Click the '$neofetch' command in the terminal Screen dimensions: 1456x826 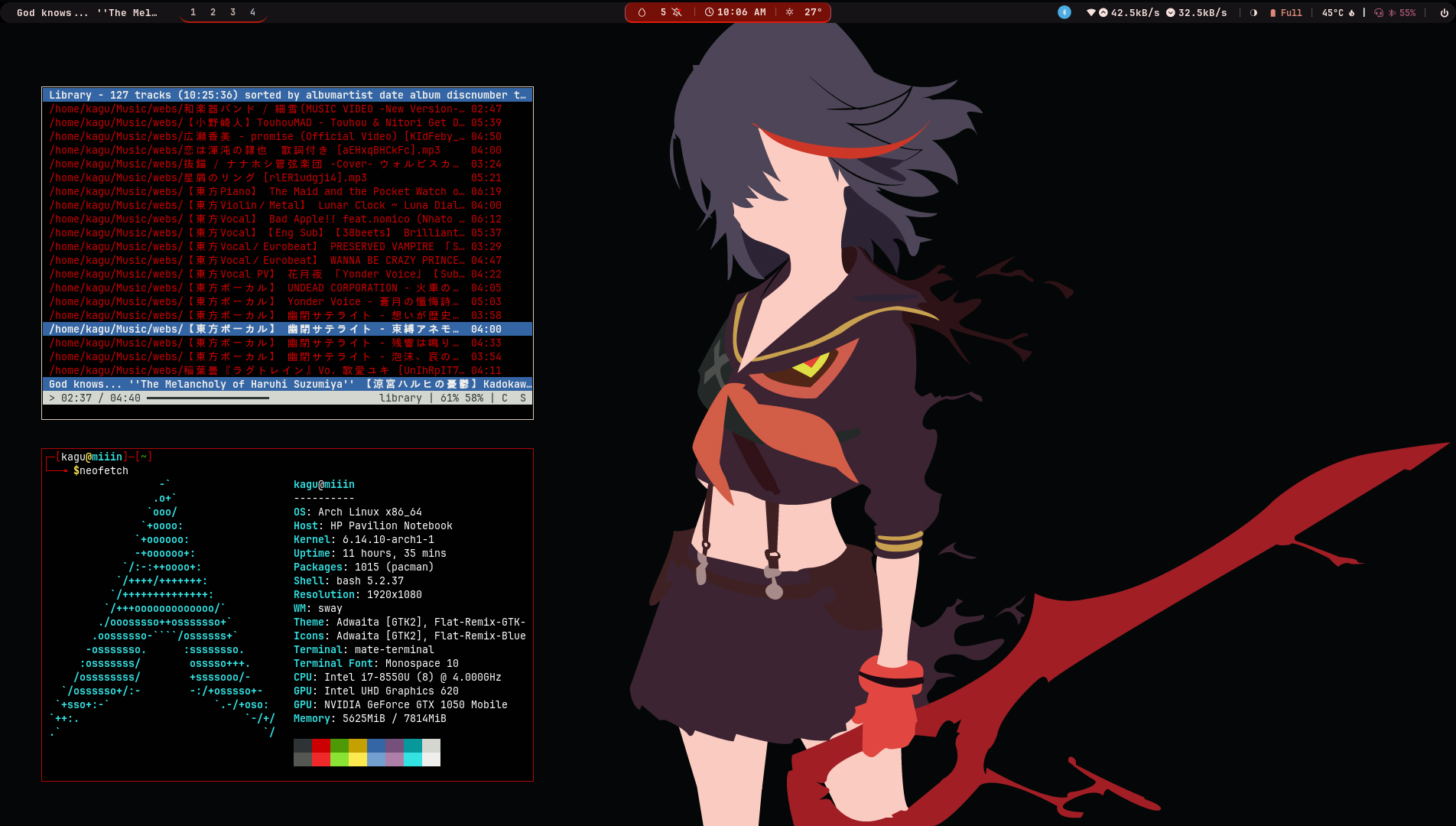[101, 470]
